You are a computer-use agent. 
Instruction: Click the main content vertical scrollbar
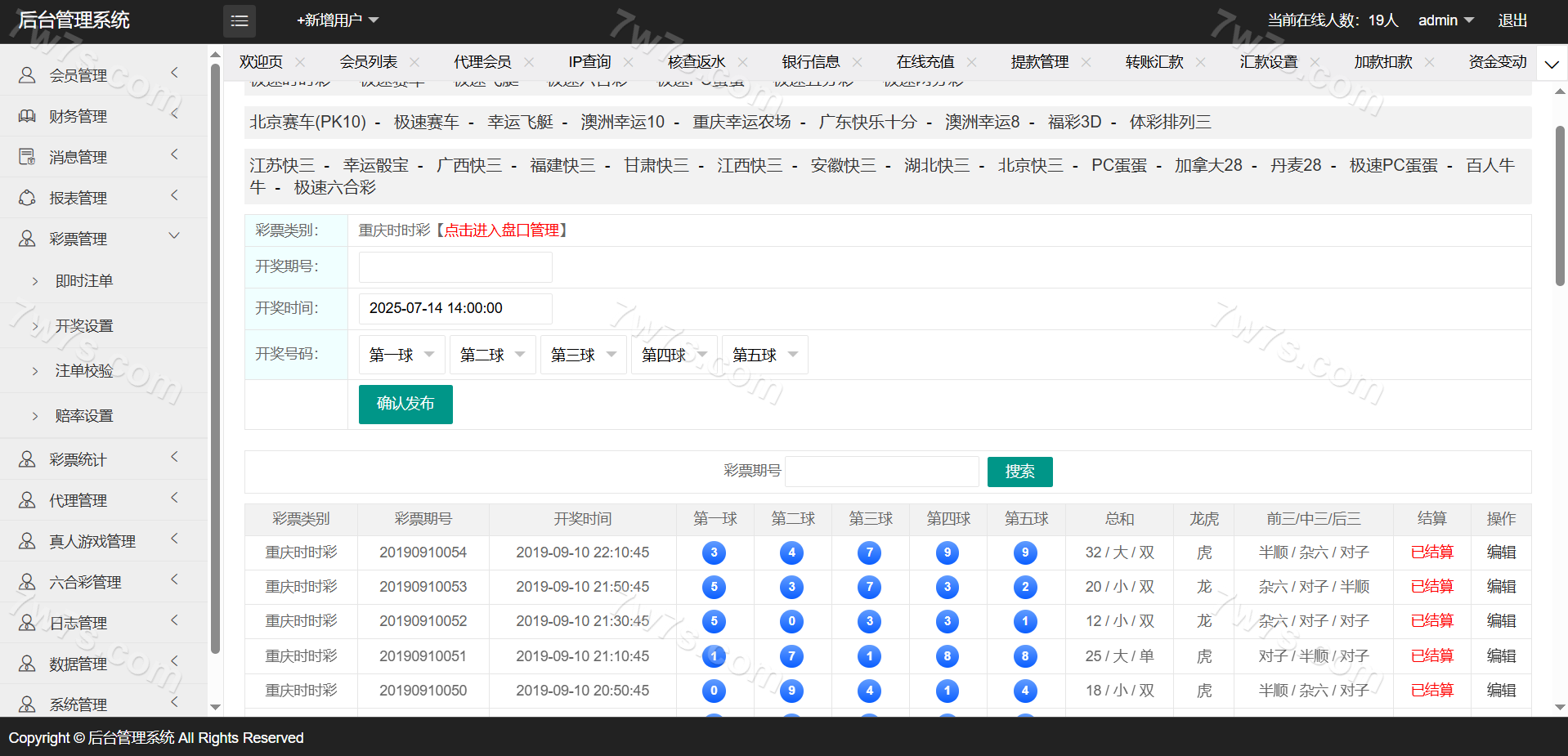tap(1560, 206)
